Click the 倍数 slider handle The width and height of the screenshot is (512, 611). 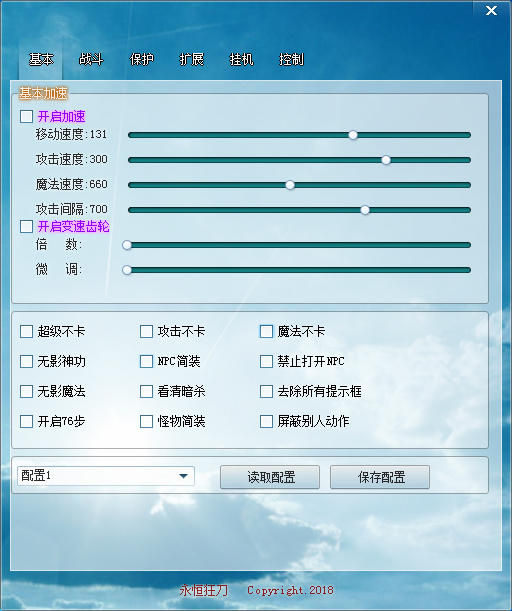coord(127,245)
